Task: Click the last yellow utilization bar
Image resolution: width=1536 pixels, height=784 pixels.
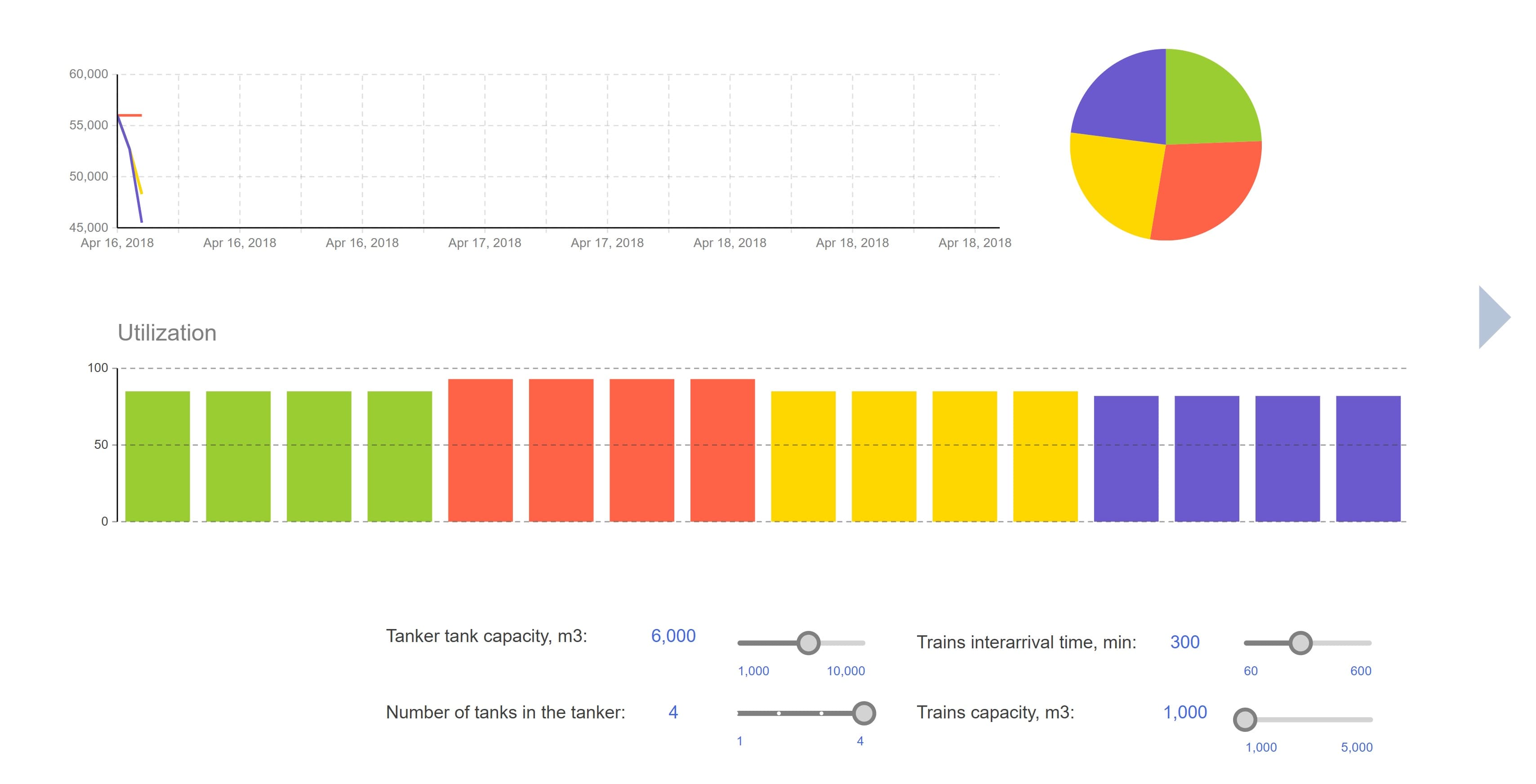Action: coord(1045,456)
